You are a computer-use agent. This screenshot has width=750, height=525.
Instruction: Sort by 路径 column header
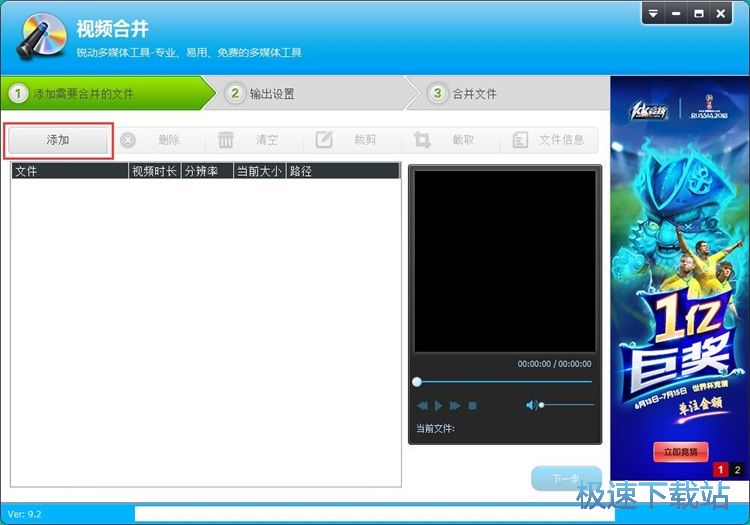(343, 171)
